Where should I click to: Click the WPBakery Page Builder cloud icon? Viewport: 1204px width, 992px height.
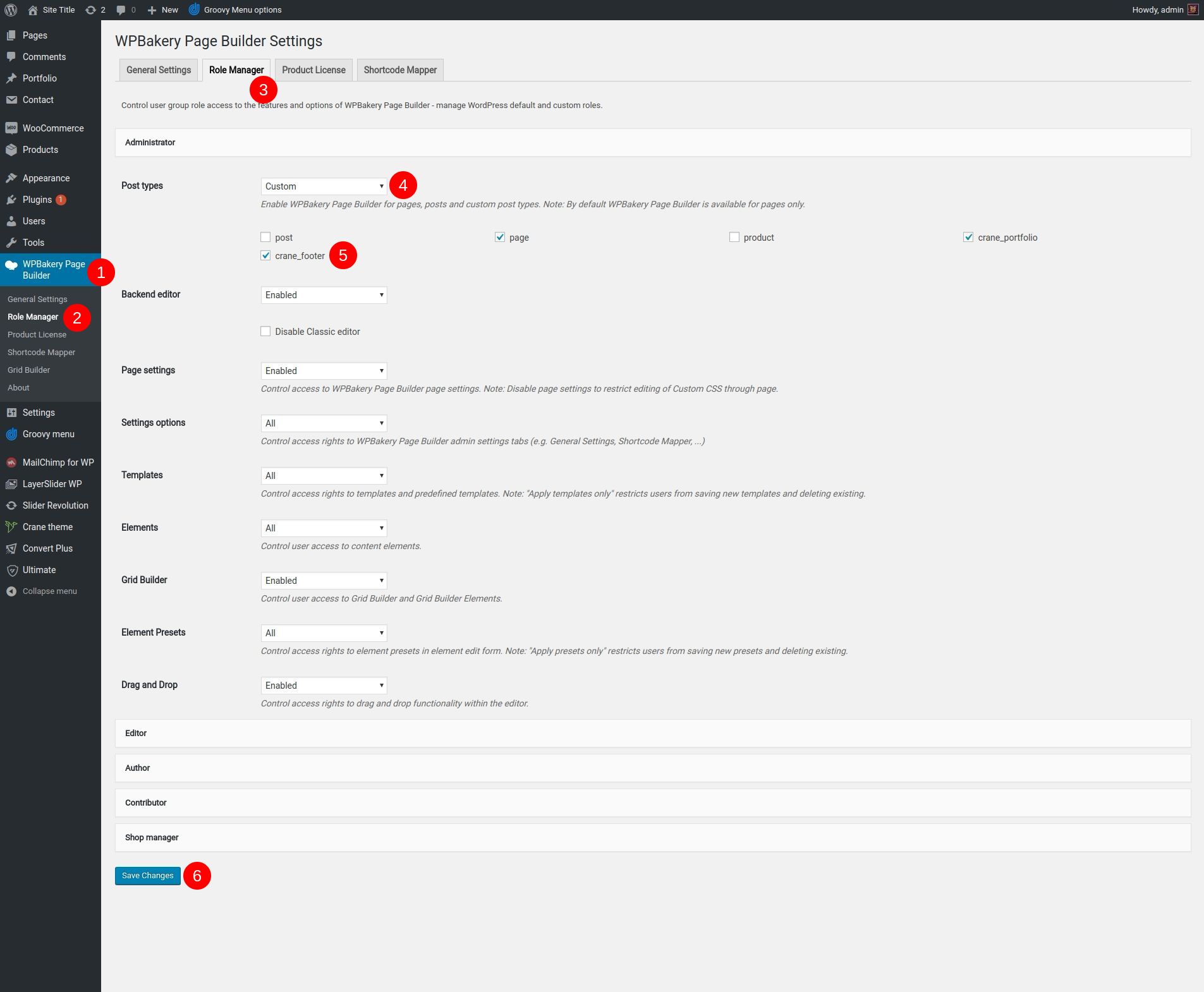click(x=11, y=265)
